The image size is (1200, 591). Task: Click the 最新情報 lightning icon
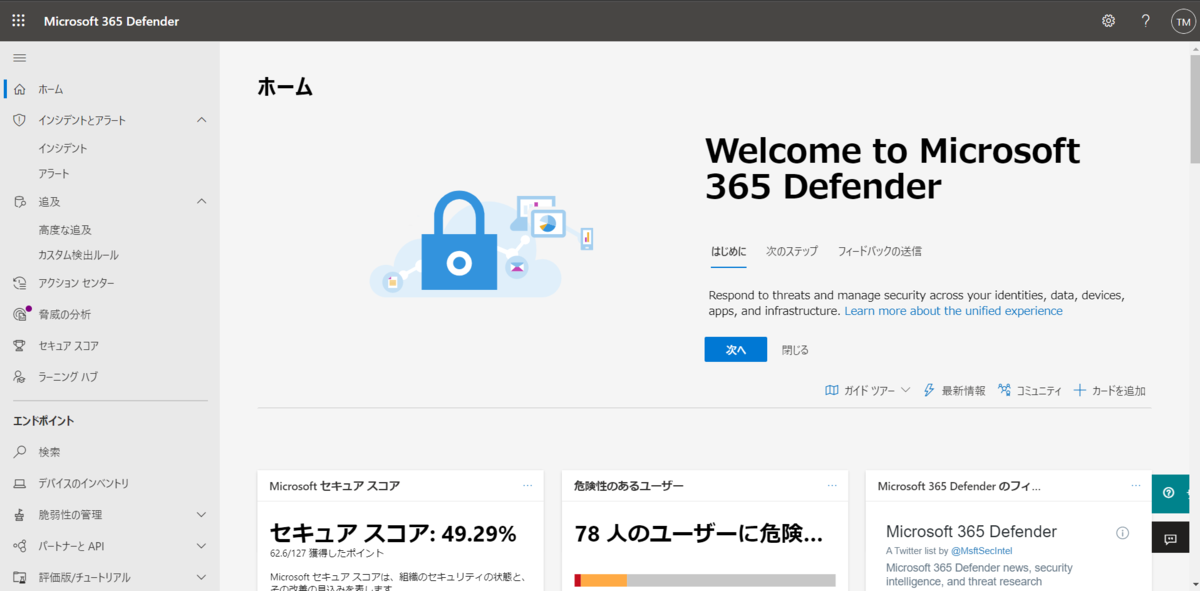929,390
